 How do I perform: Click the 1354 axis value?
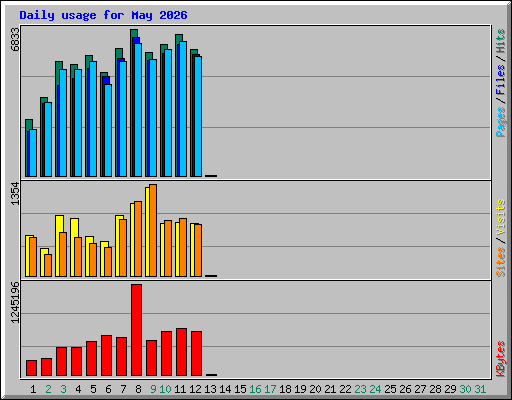[x=15, y=193]
